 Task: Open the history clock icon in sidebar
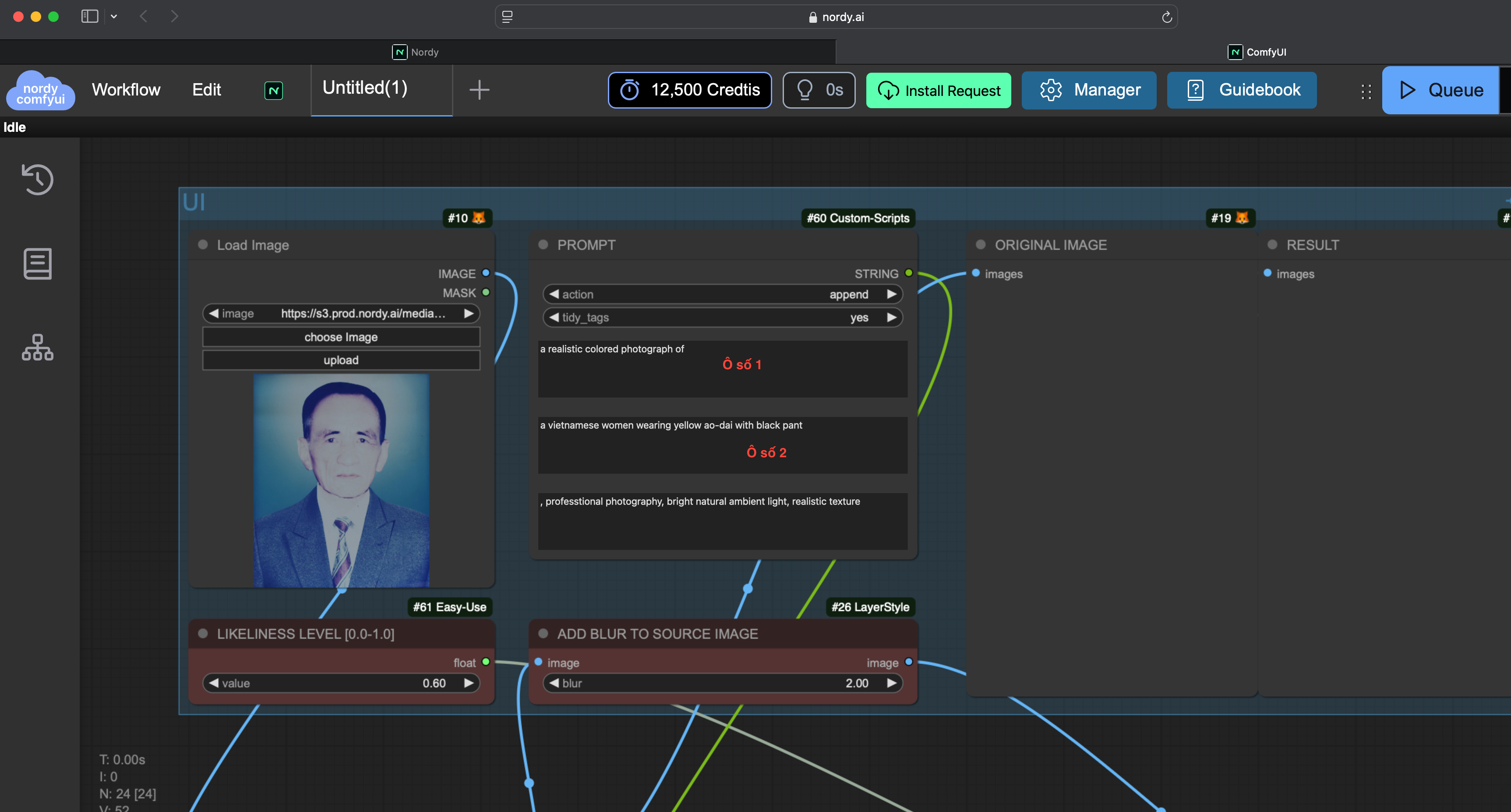point(38,179)
